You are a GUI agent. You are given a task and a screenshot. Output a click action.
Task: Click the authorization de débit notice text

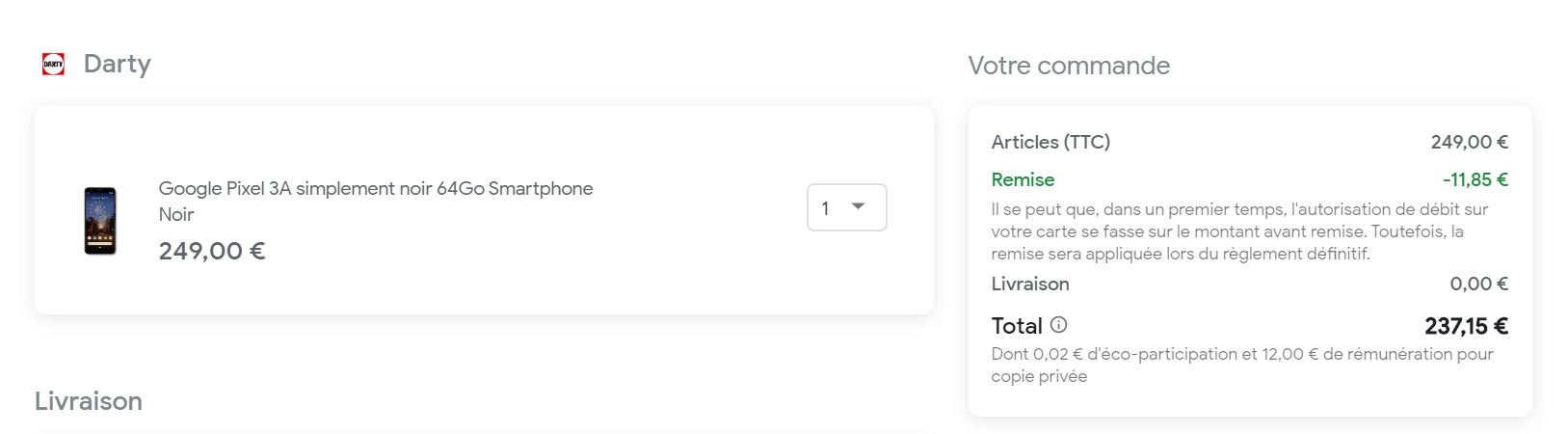[1239, 231]
